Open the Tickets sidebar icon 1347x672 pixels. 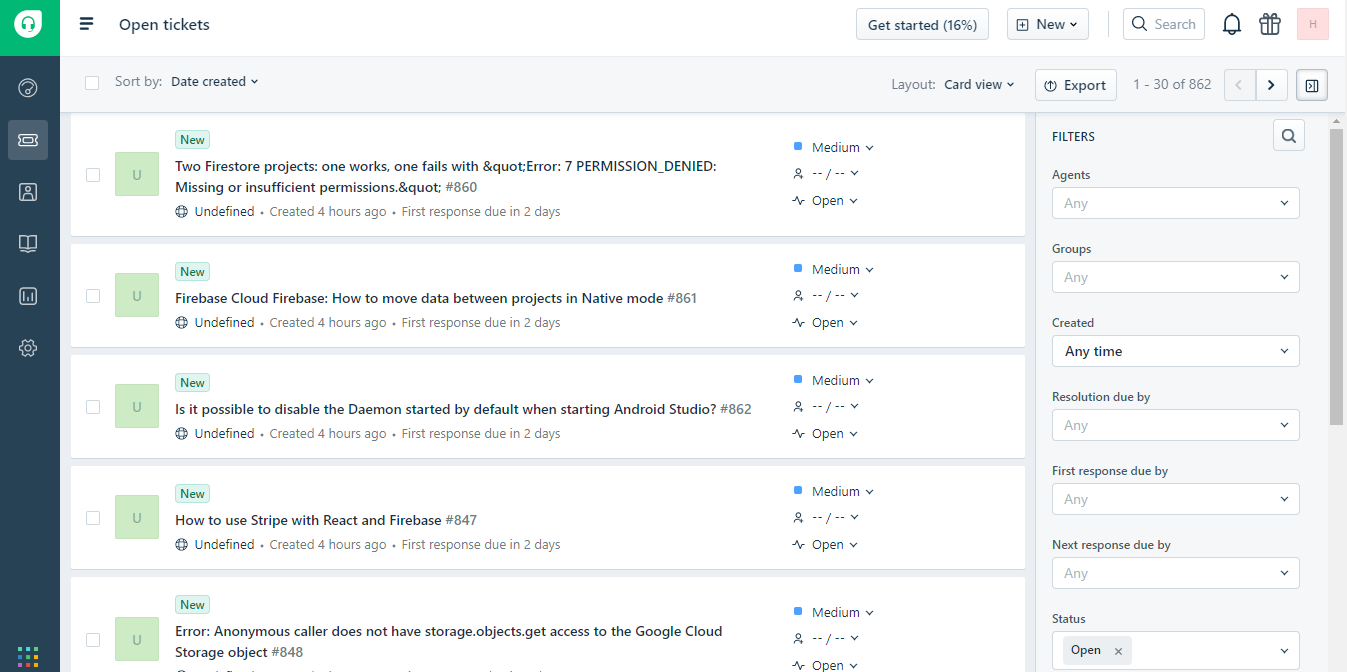click(x=28, y=140)
